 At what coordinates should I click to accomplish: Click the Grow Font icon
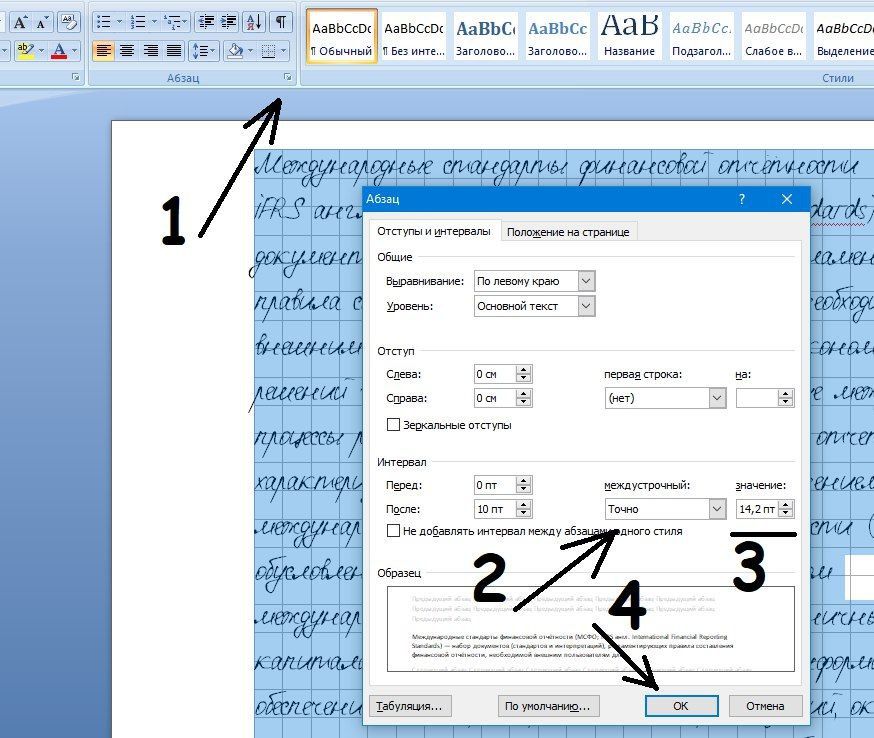pyautogui.click(x=21, y=22)
